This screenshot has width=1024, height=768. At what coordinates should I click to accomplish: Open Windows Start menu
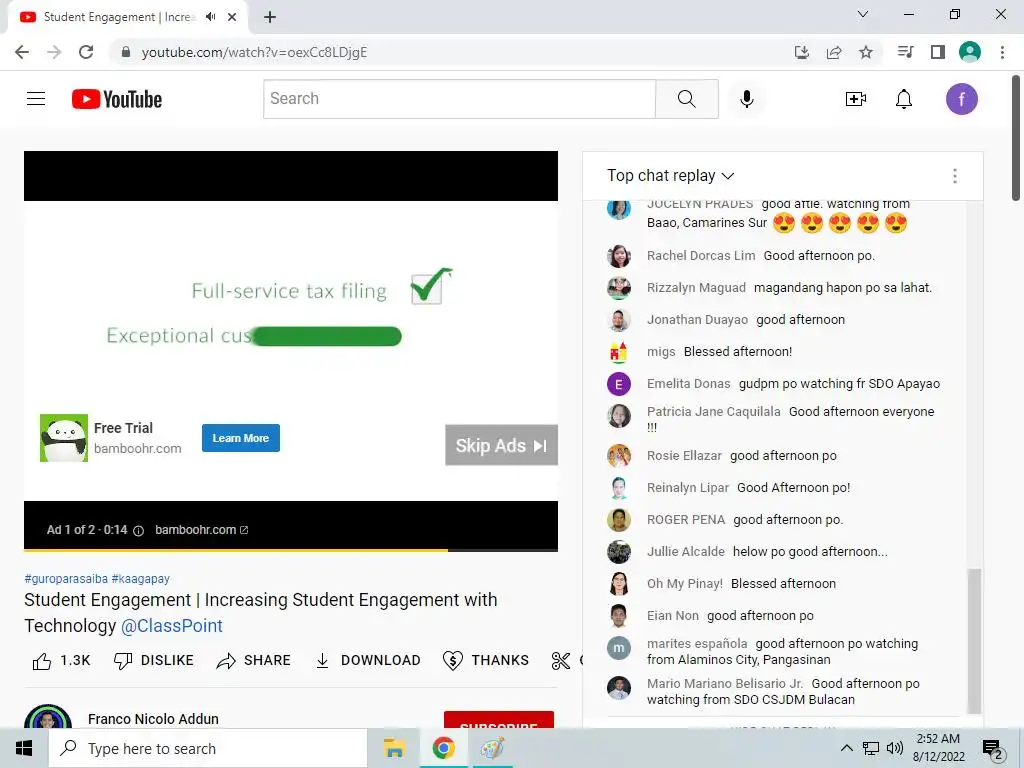pyautogui.click(x=24, y=748)
